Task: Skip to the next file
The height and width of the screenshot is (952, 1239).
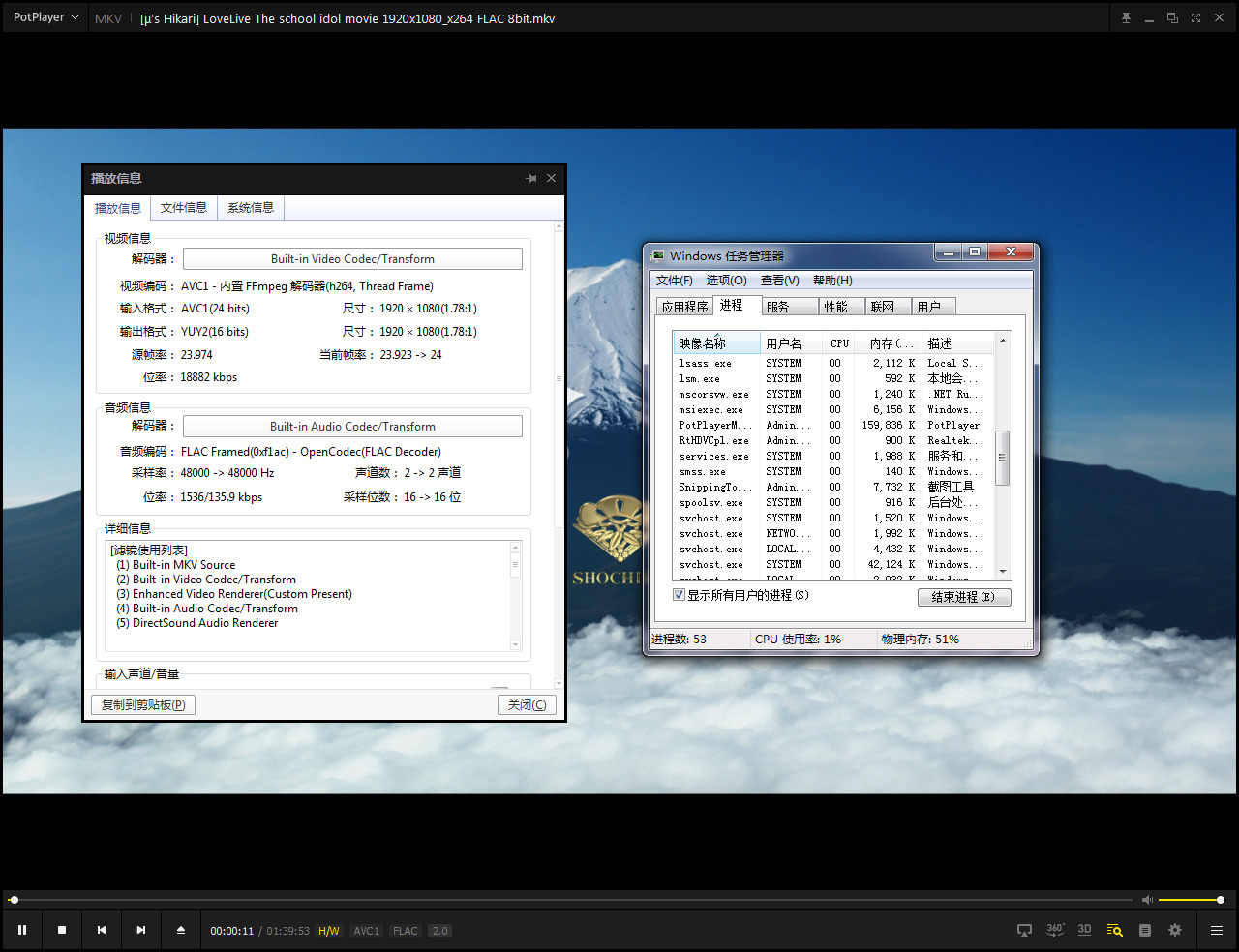Action: pos(141,930)
